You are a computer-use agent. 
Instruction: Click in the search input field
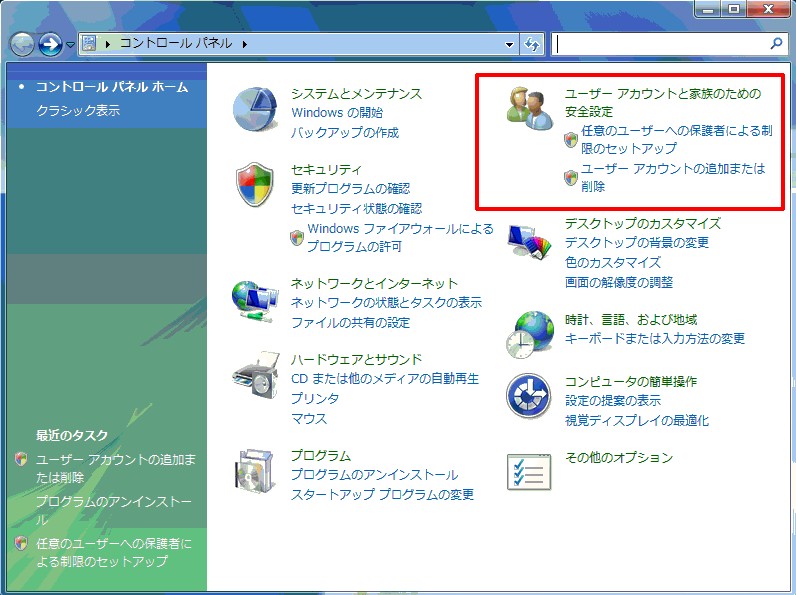[660, 45]
